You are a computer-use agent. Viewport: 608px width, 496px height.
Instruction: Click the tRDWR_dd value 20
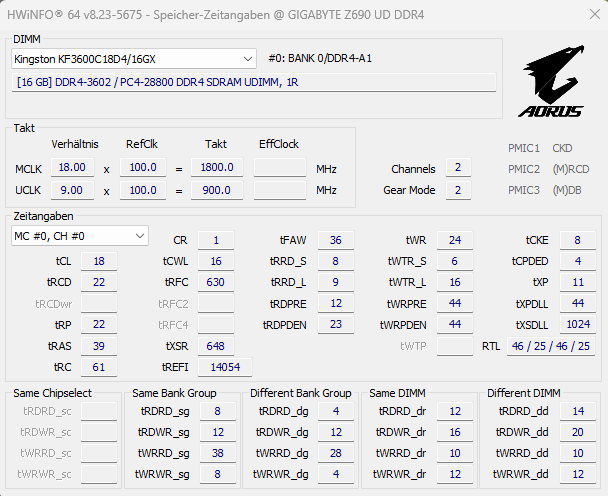[x=578, y=432]
